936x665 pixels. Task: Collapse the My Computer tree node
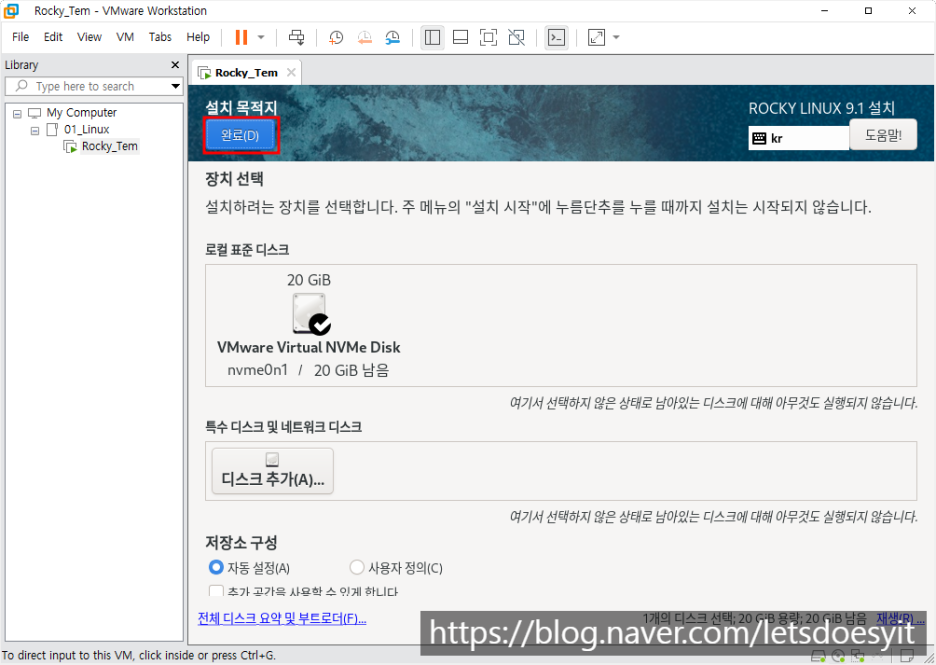(17, 113)
